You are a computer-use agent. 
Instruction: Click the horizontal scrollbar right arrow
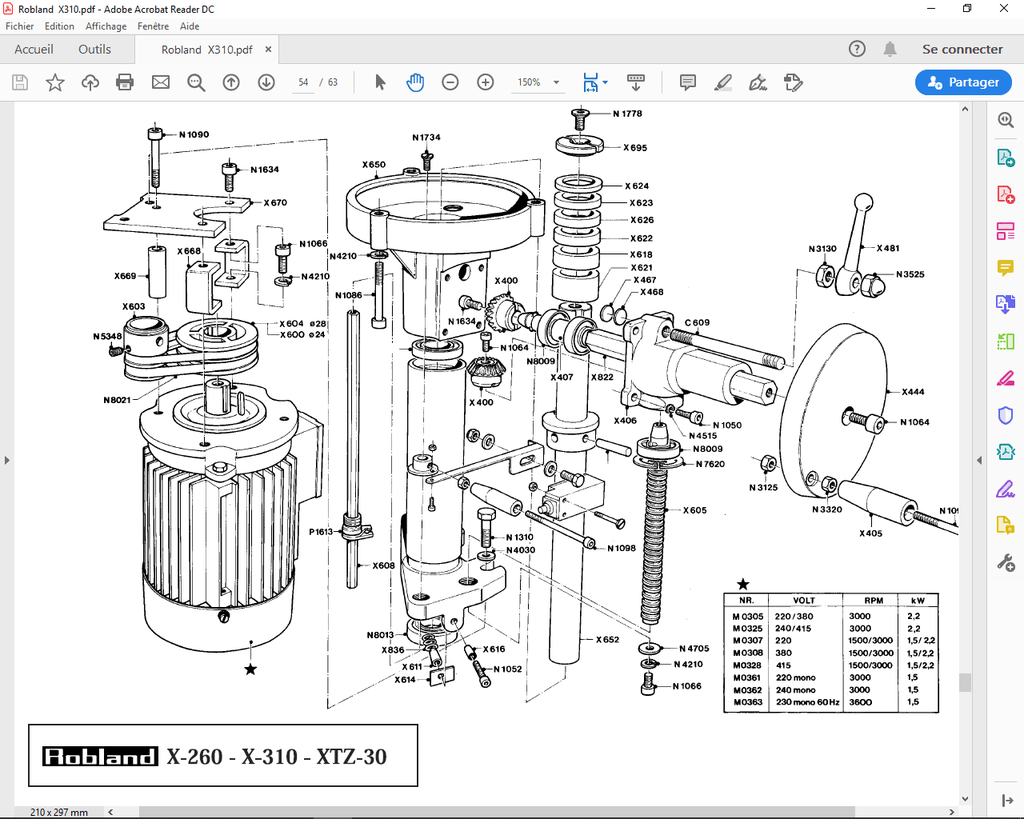pyautogui.click(x=952, y=812)
